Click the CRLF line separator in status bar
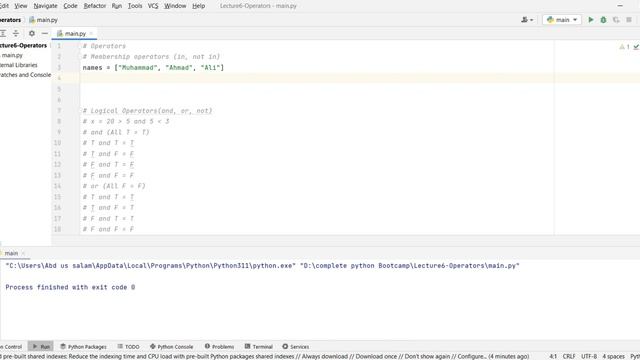 (x=569, y=356)
